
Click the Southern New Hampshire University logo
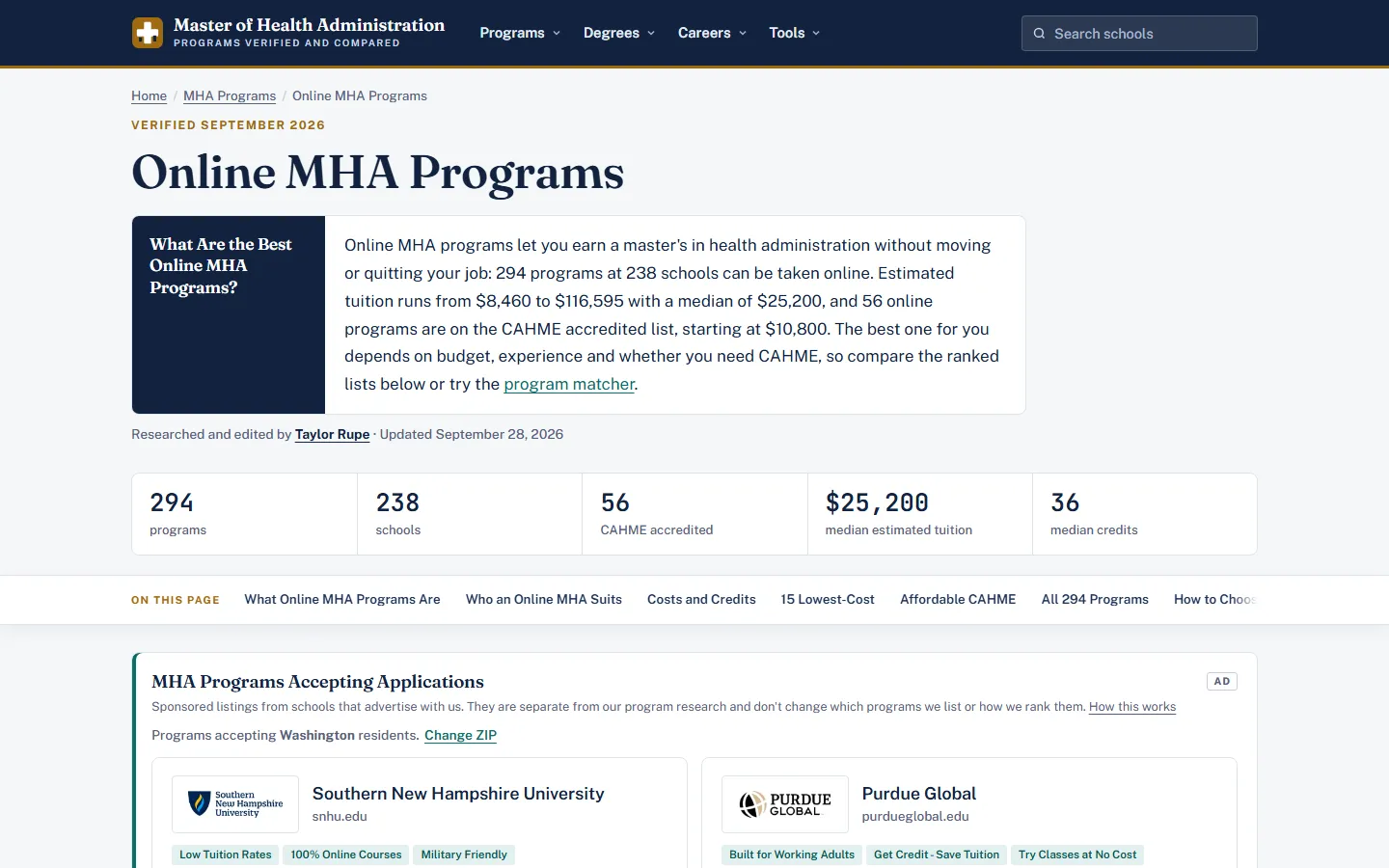pos(235,804)
